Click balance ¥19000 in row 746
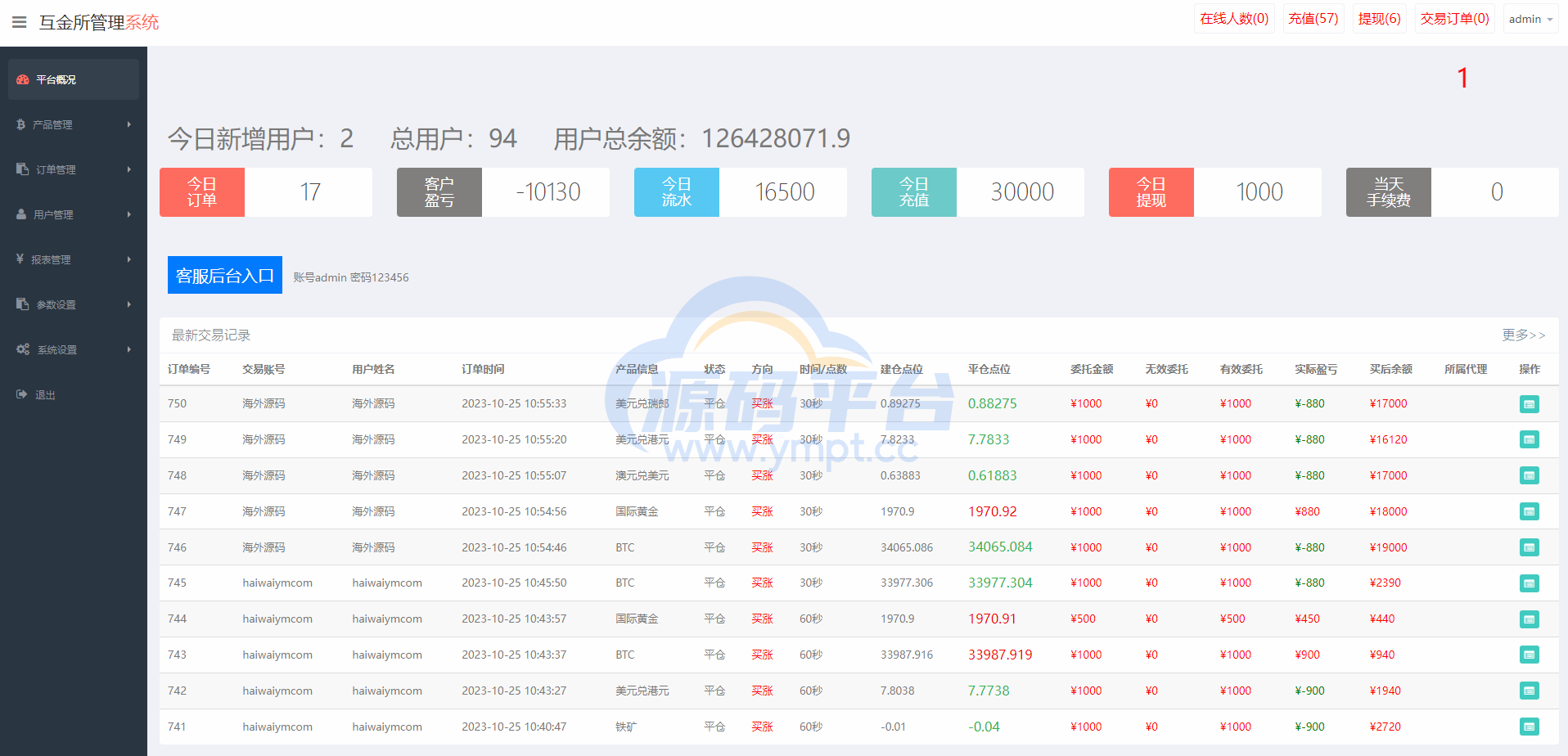 point(1389,547)
